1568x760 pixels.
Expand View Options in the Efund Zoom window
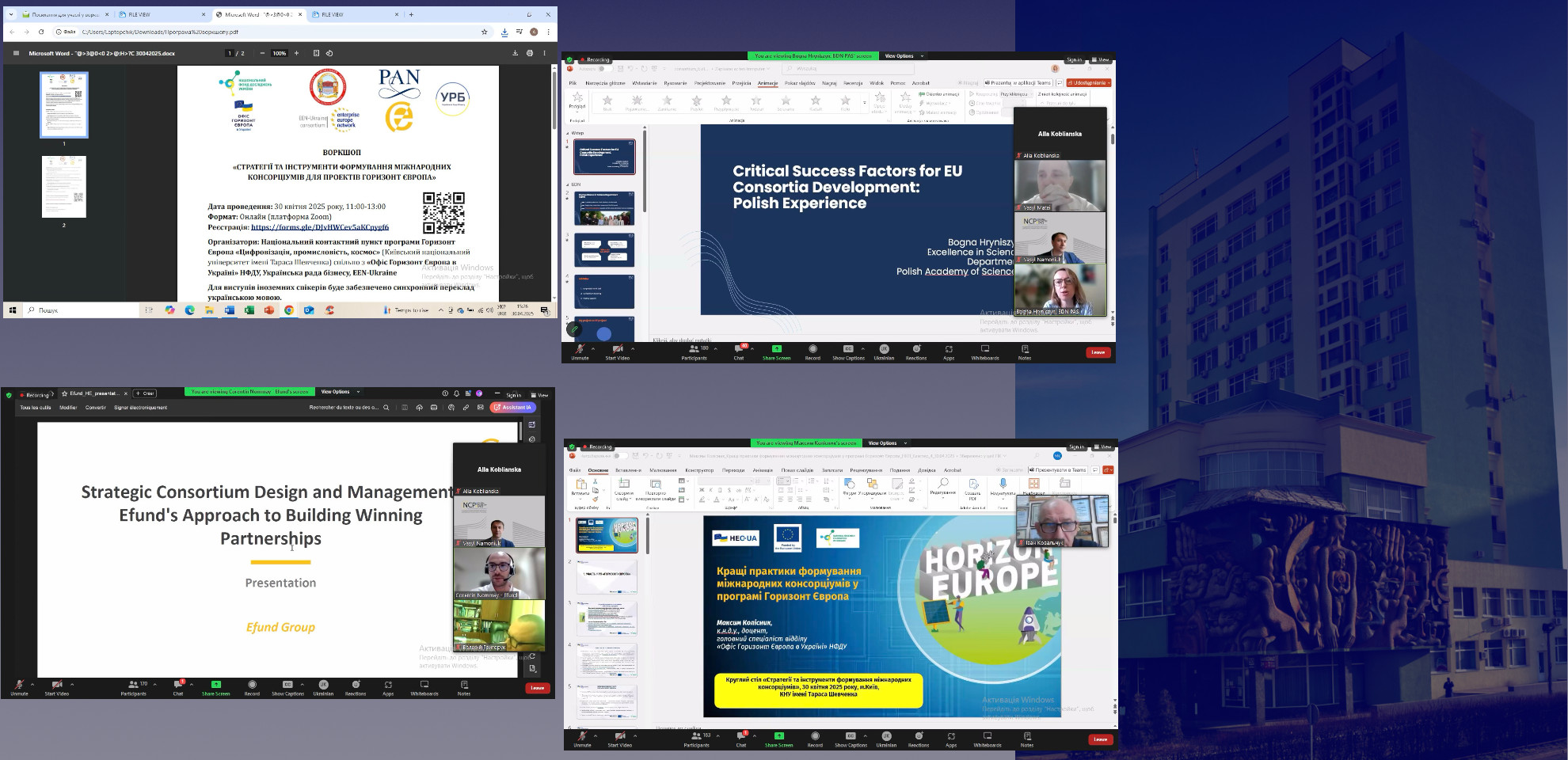pyautogui.click(x=339, y=392)
